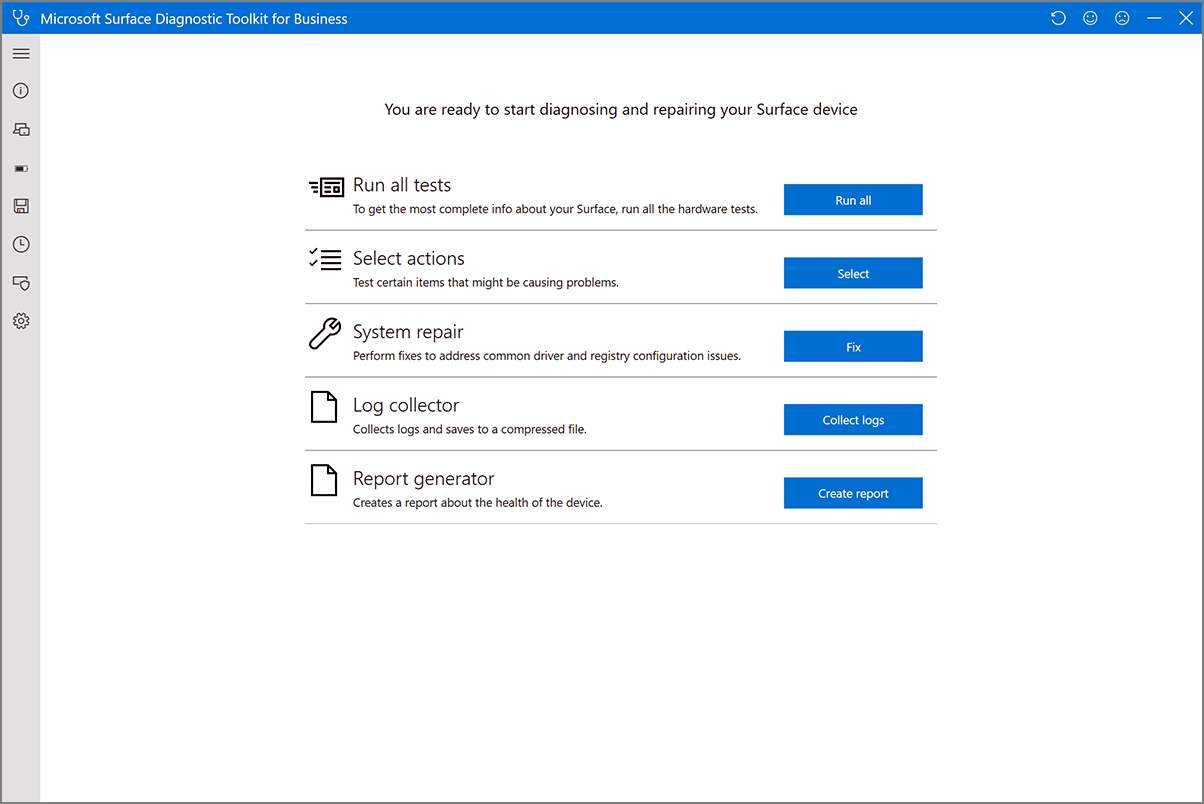Click Create report for device health
The width and height of the screenshot is (1204, 804).
tap(852, 493)
